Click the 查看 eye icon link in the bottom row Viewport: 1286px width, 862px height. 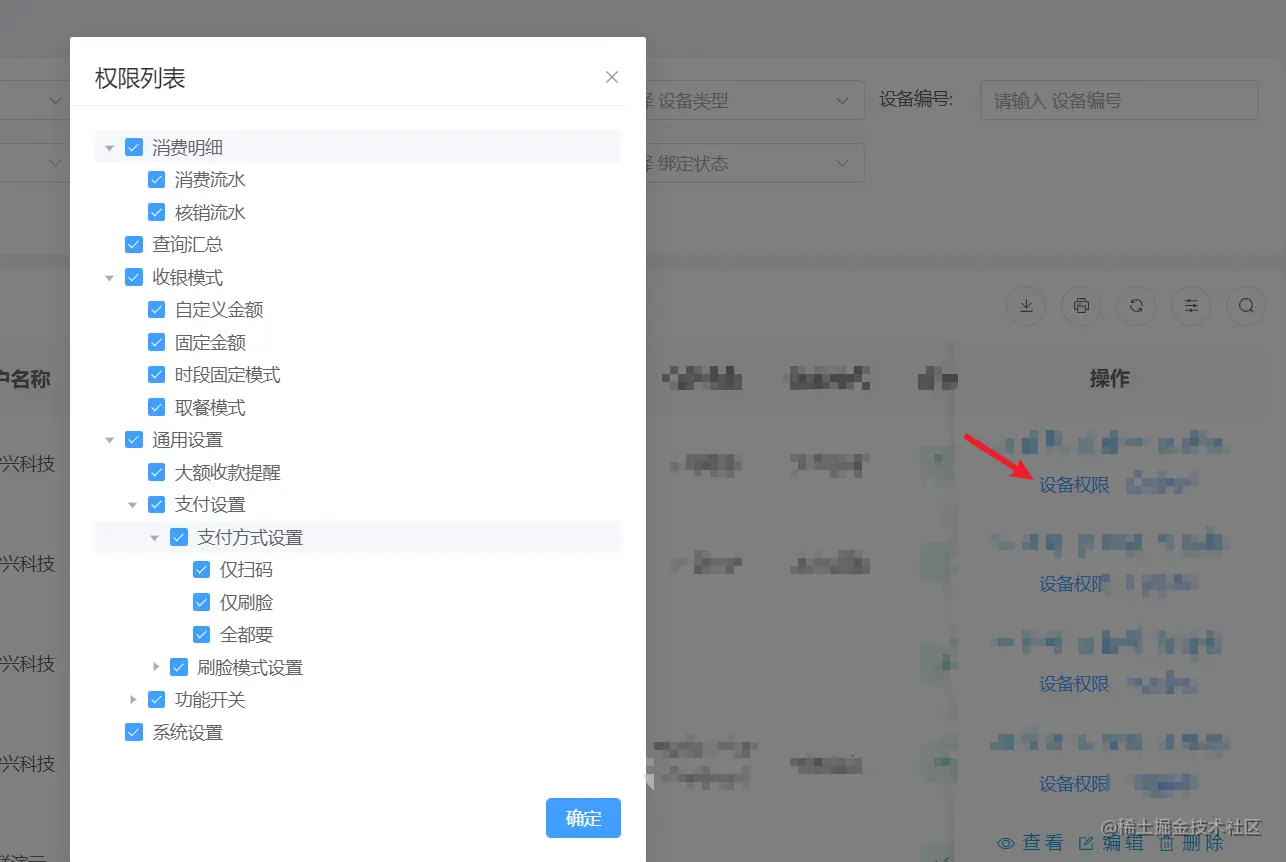tap(1030, 843)
